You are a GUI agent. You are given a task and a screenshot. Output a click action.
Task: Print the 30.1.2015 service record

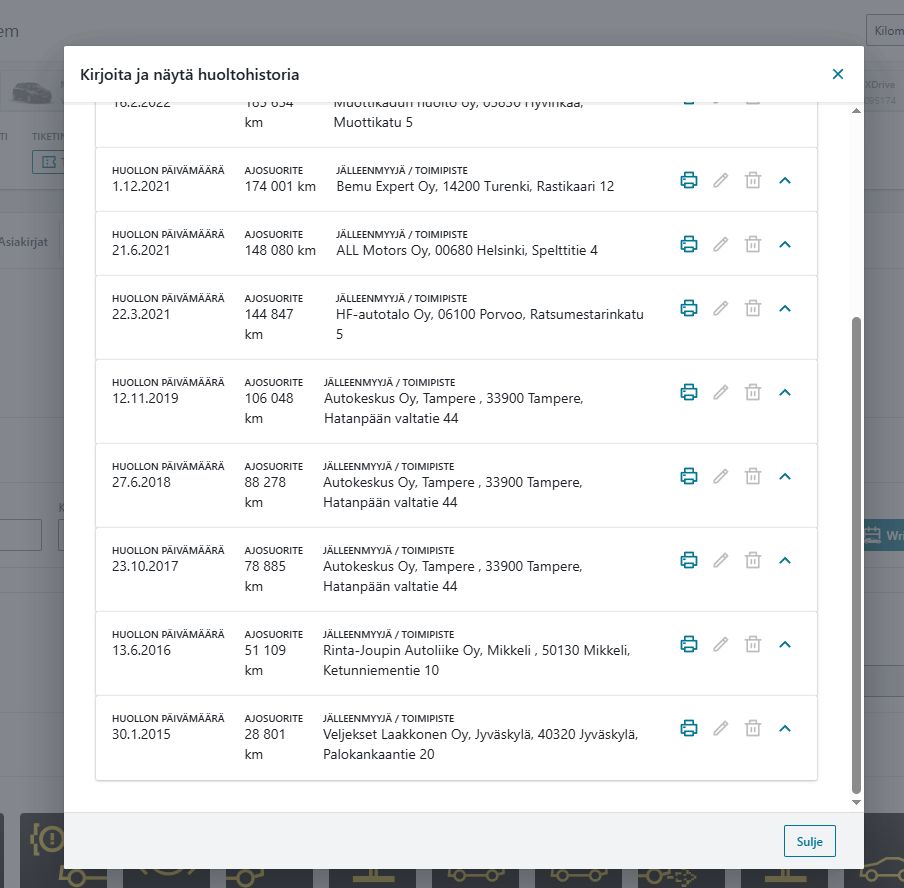[x=688, y=728]
